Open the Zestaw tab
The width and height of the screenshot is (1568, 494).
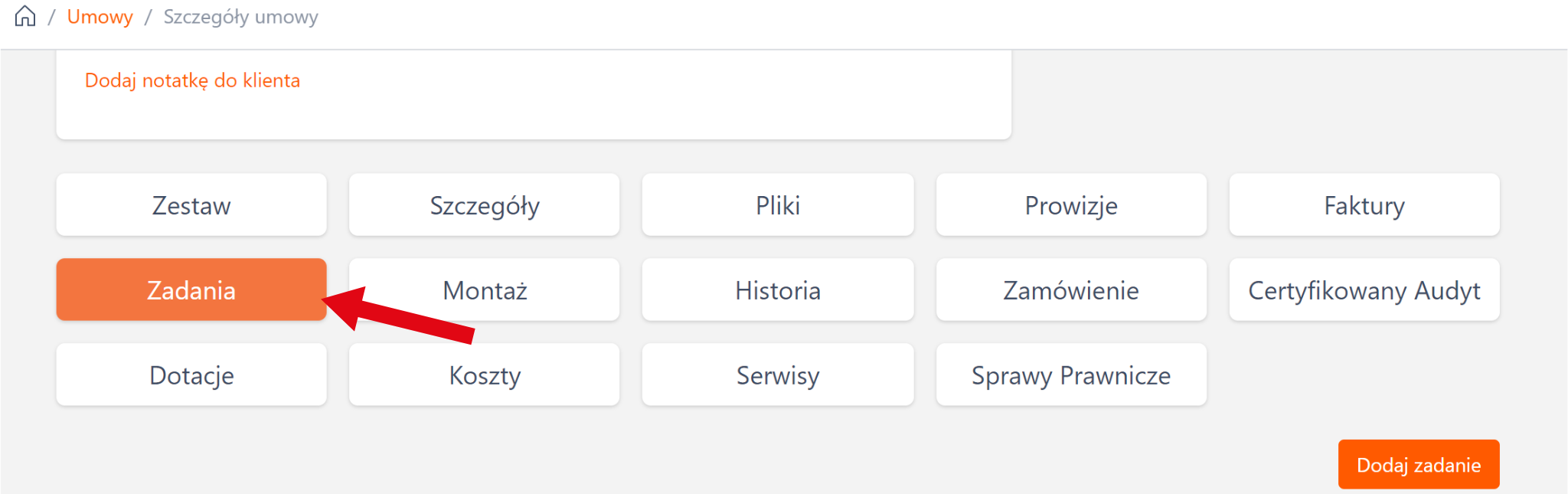point(191,205)
